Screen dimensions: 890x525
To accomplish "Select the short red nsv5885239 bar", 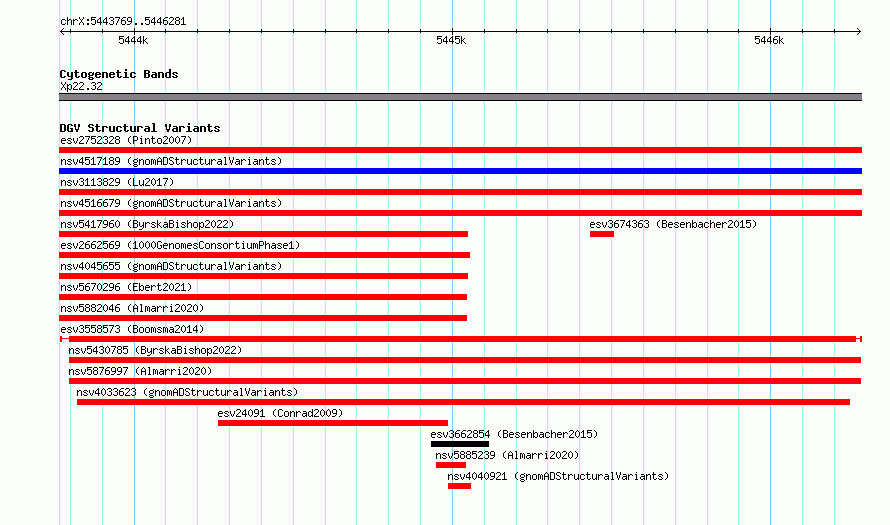I will [x=451, y=465].
